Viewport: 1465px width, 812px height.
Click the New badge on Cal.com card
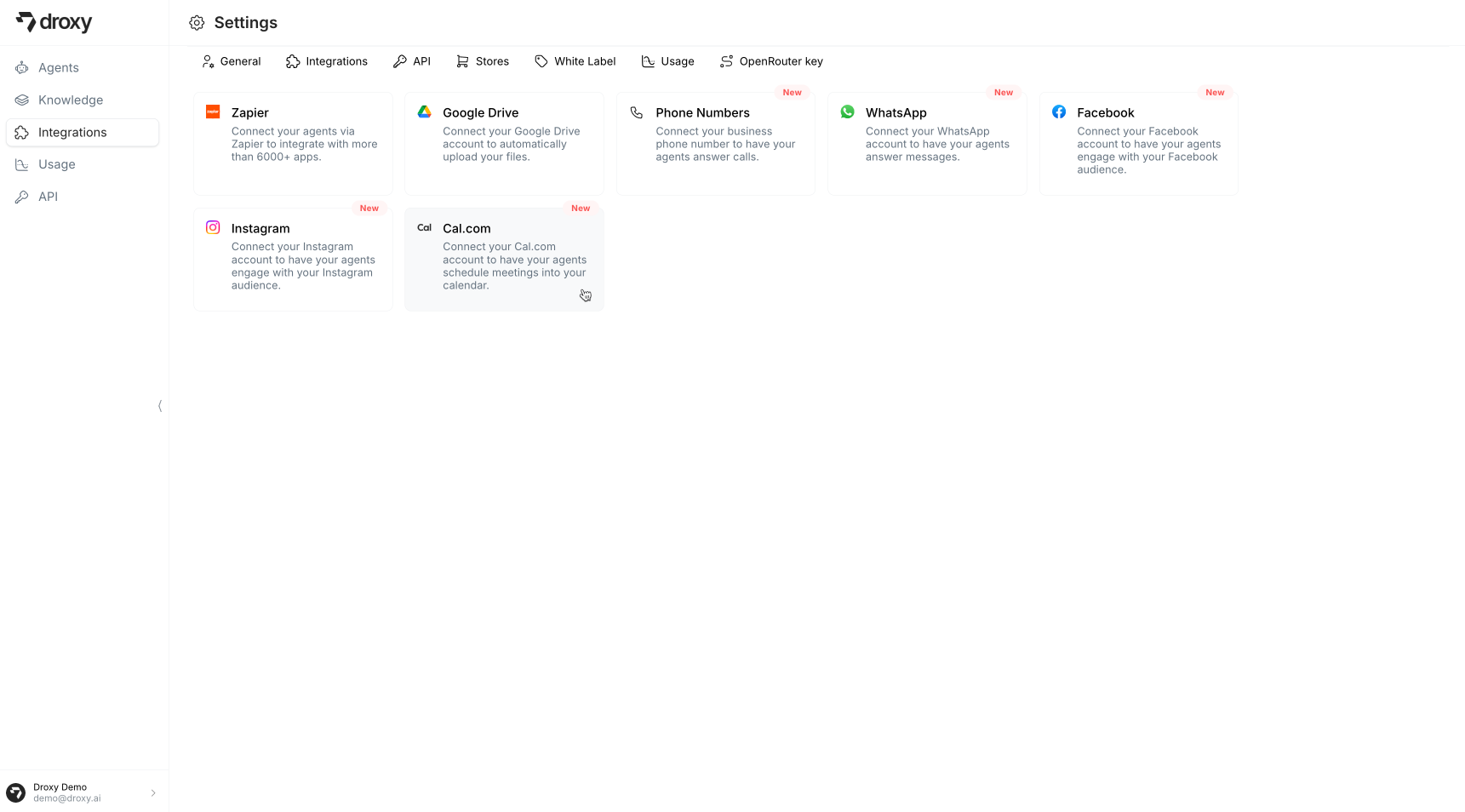[x=581, y=209]
